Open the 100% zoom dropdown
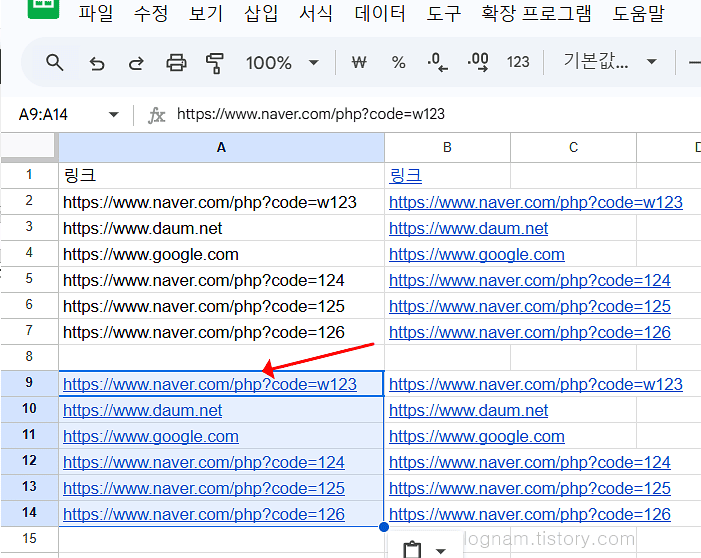This screenshot has height=558, width=701. coord(282,63)
